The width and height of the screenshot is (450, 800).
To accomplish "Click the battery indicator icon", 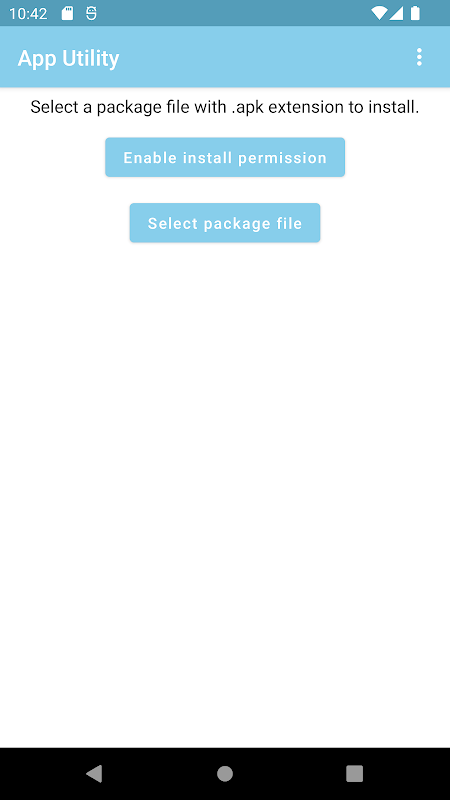I will [x=415, y=13].
